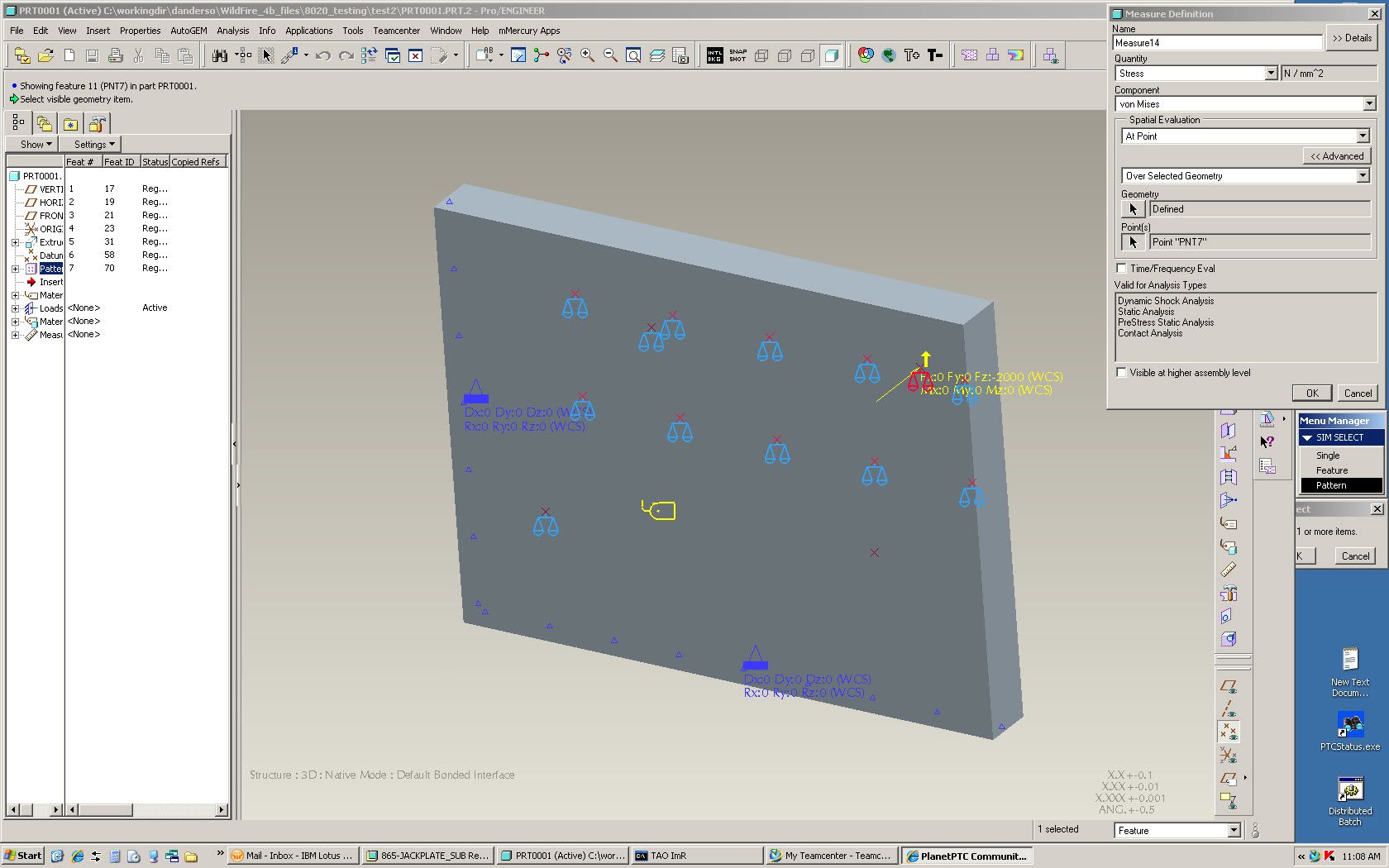Open the AutoGEM menu
The width and height of the screenshot is (1389, 868).
[189, 31]
